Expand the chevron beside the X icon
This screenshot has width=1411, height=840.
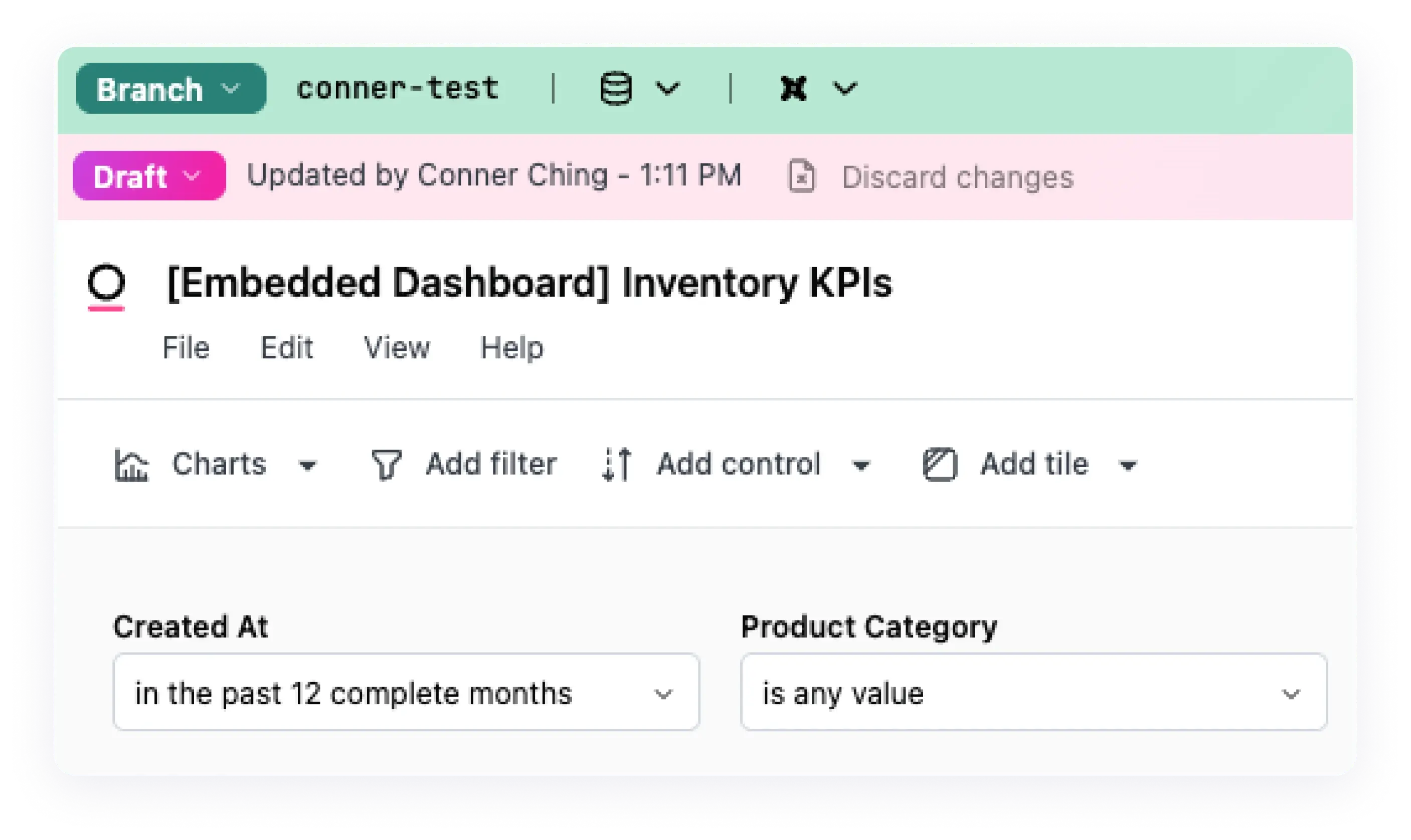coord(845,89)
